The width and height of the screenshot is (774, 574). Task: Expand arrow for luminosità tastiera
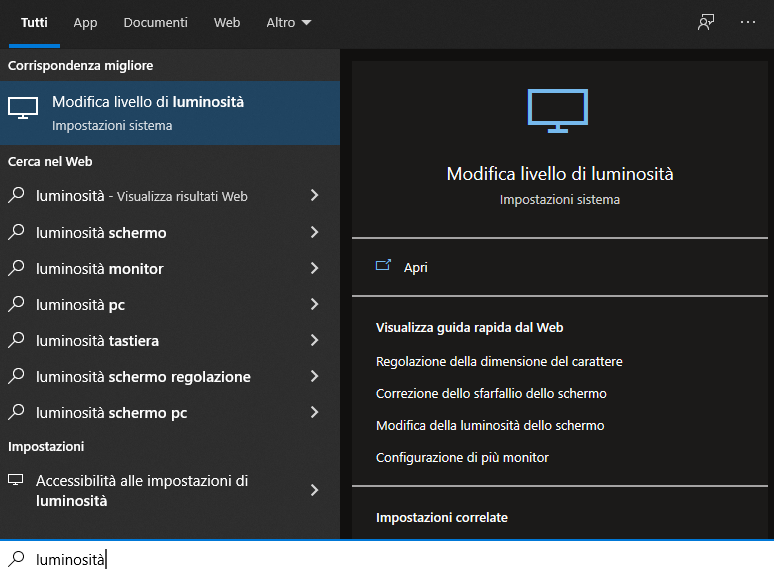pyautogui.click(x=314, y=340)
